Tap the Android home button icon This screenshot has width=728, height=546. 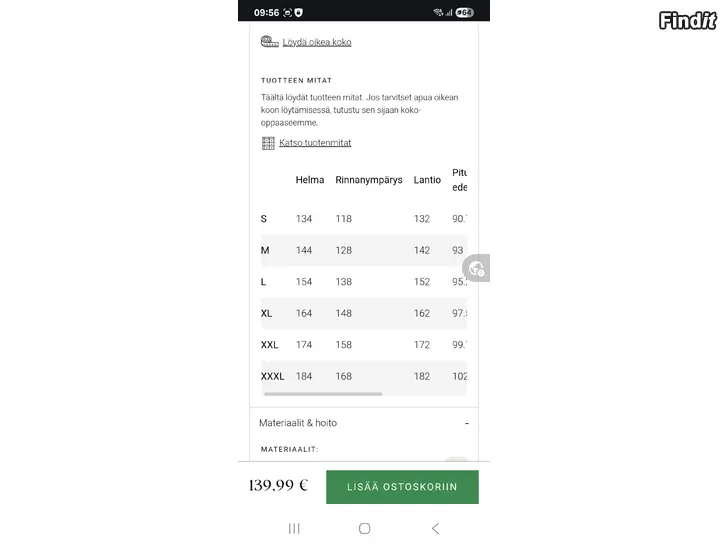coord(364,528)
